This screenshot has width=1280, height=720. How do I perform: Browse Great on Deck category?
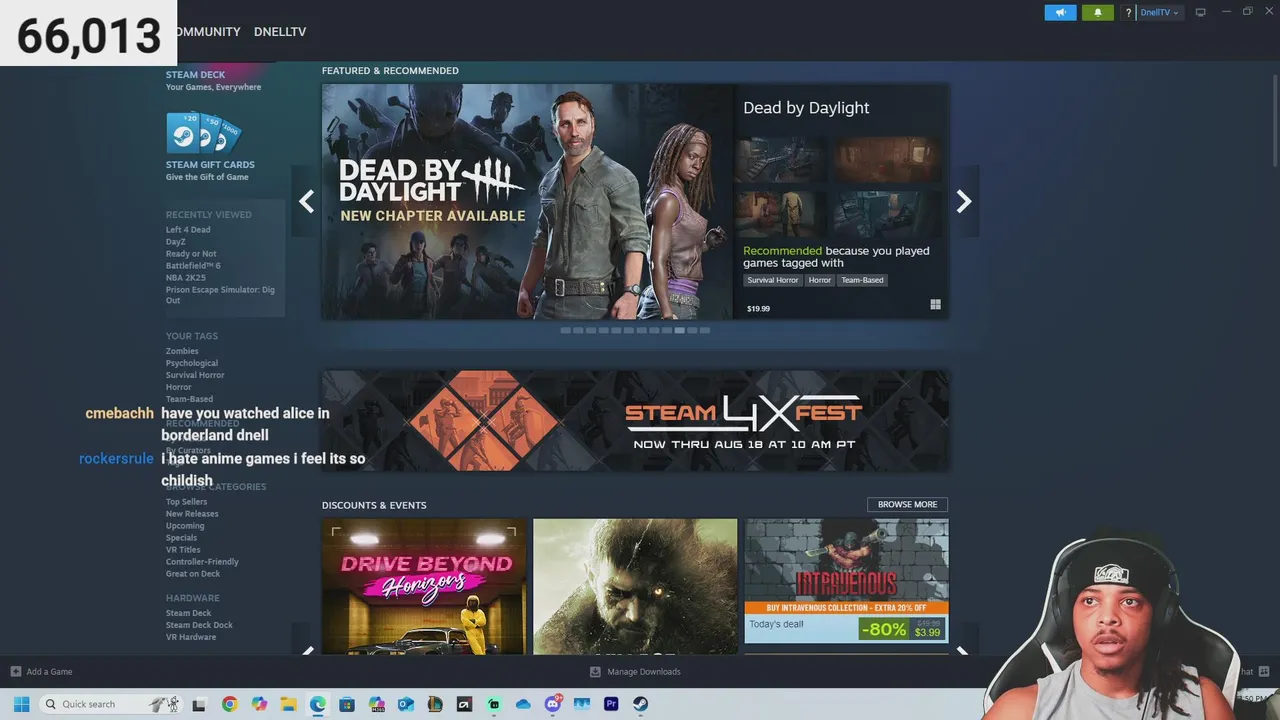pyautogui.click(x=193, y=574)
